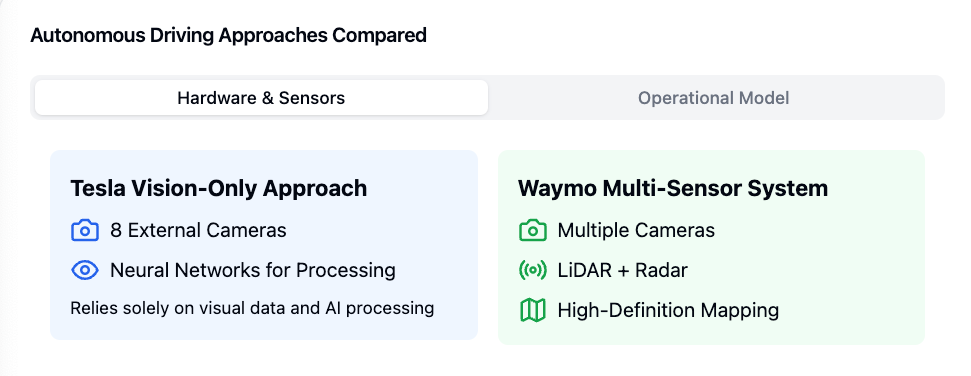The height and width of the screenshot is (376, 971).
Task: Click the Waymo Multi-Sensor System heading
Action: coord(673,188)
